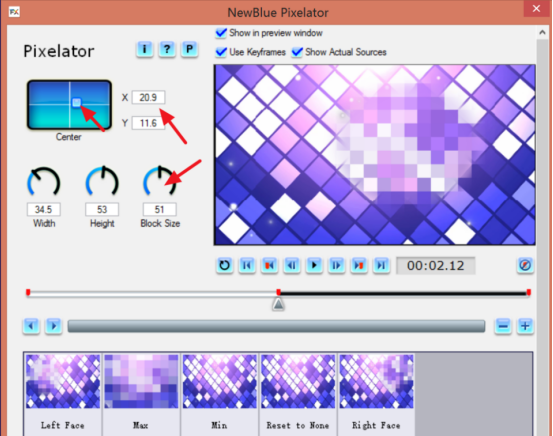Image resolution: width=553 pixels, height=436 pixels.
Task: Step forward one frame
Action: (336, 265)
